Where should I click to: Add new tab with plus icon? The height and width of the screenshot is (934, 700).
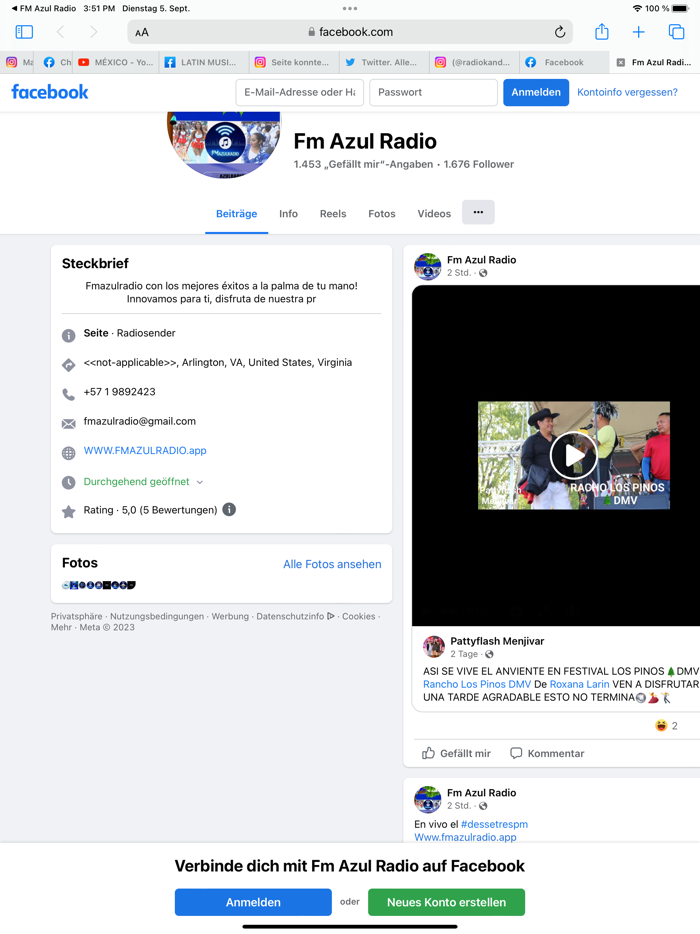click(x=638, y=32)
